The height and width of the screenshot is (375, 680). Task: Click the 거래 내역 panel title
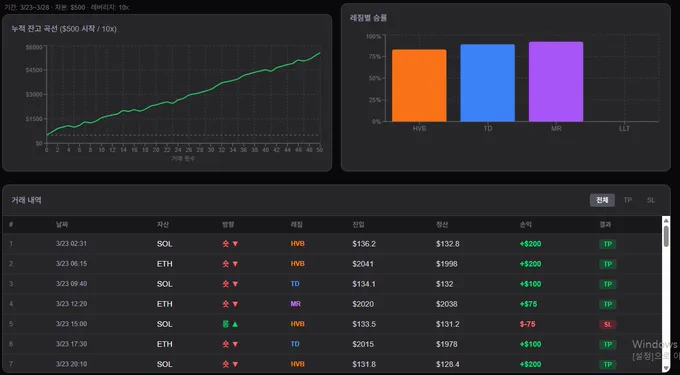[x=26, y=200]
